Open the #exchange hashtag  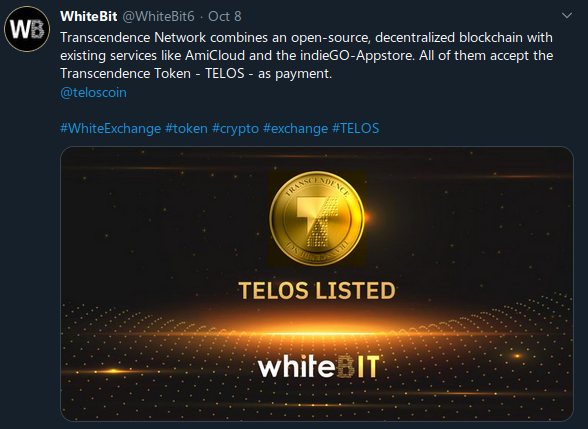click(296, 129)
